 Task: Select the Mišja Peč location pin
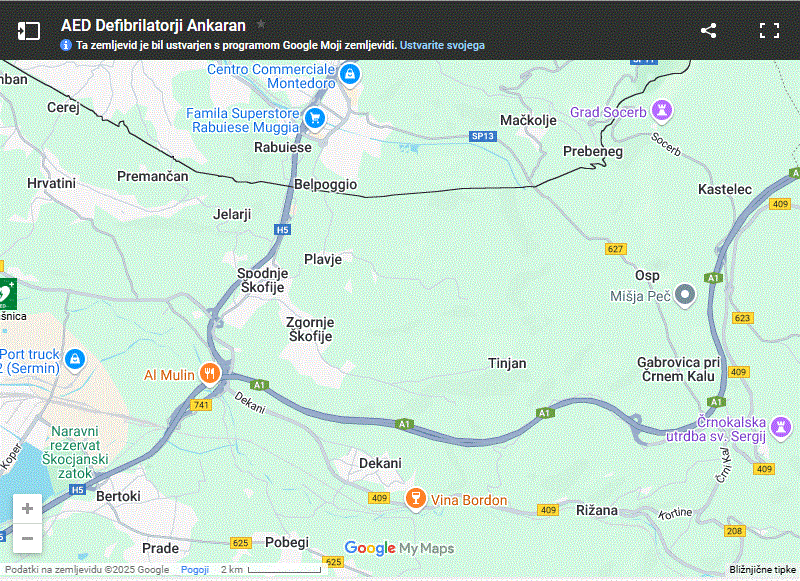(685, 295)
